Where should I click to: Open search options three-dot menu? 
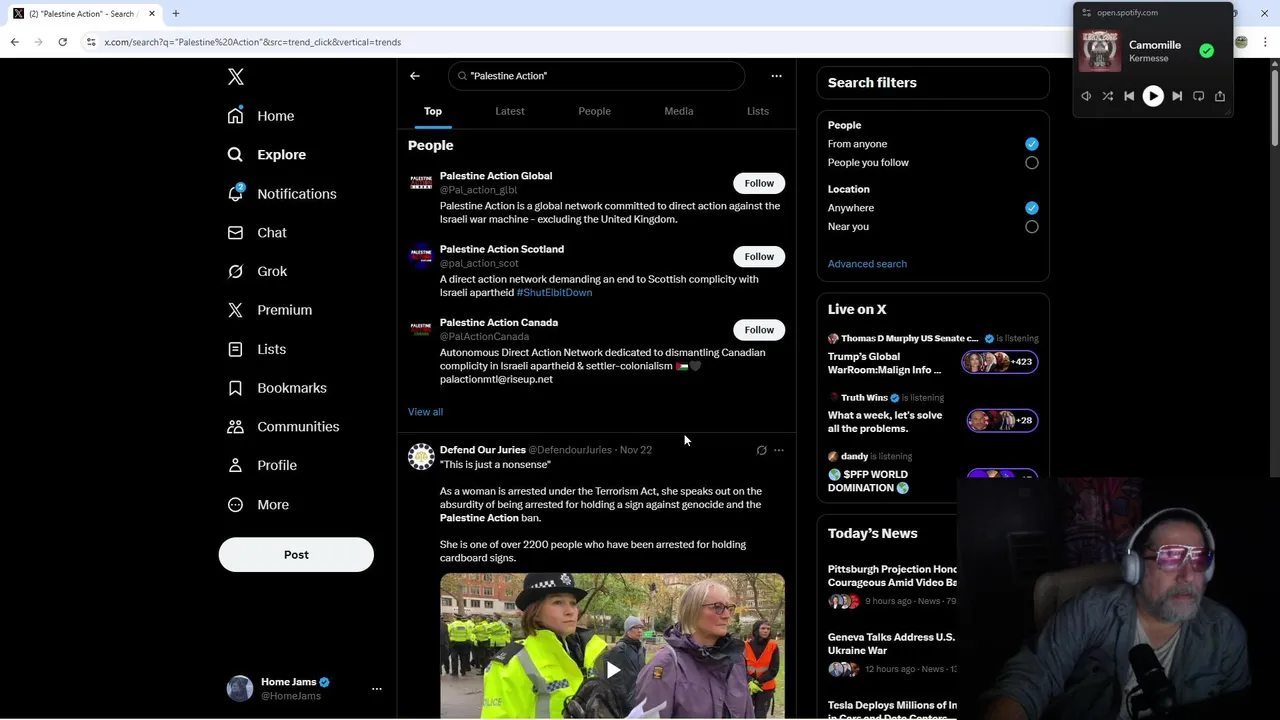point(776,76)
